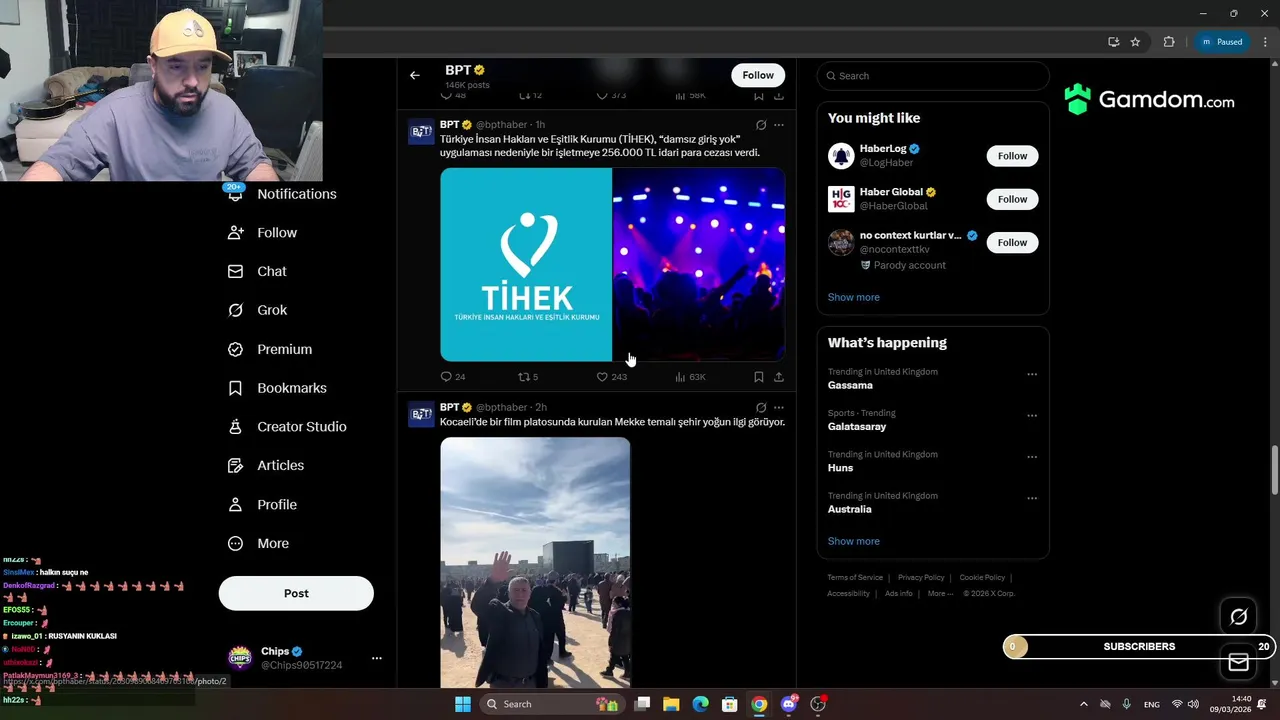Viewport: 1280px width, 720px height.
Task: Bookmark the TİHEK post
Action: point(758,377)
